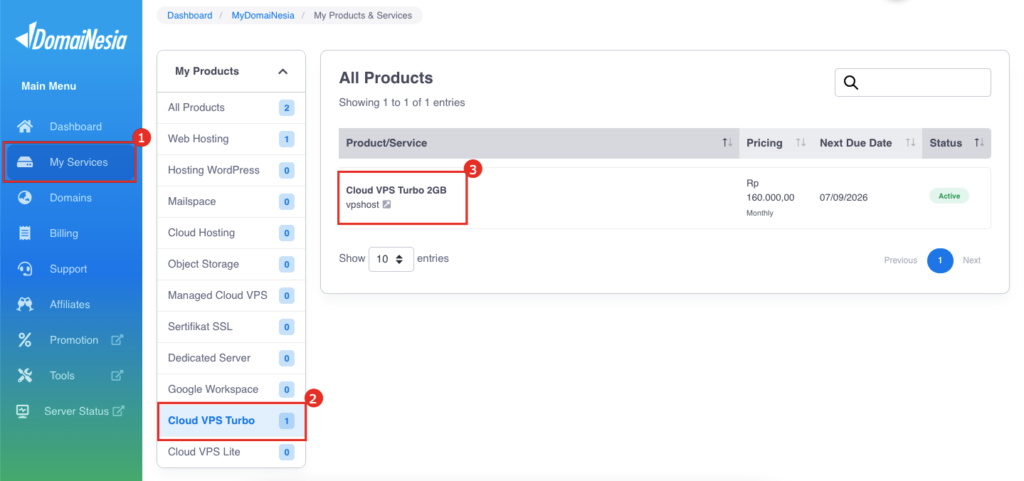Click the Monthly billing cycle text
1024x481 pixels.
point(760,213)
